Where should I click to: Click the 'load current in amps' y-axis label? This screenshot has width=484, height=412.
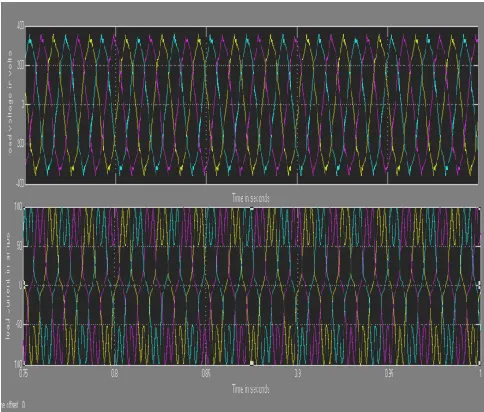coord(7,286)
